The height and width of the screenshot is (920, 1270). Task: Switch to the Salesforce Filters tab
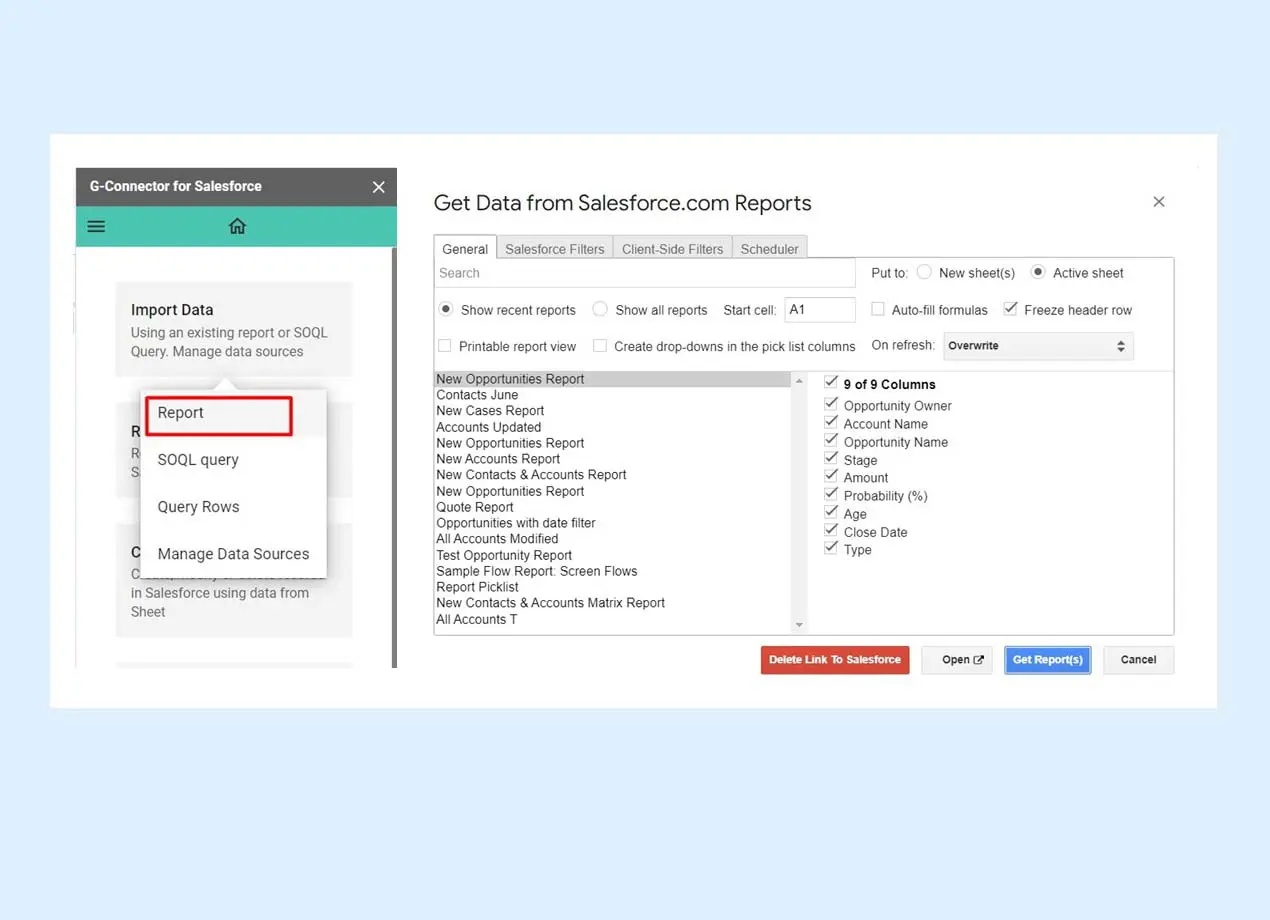pos(554,249)
